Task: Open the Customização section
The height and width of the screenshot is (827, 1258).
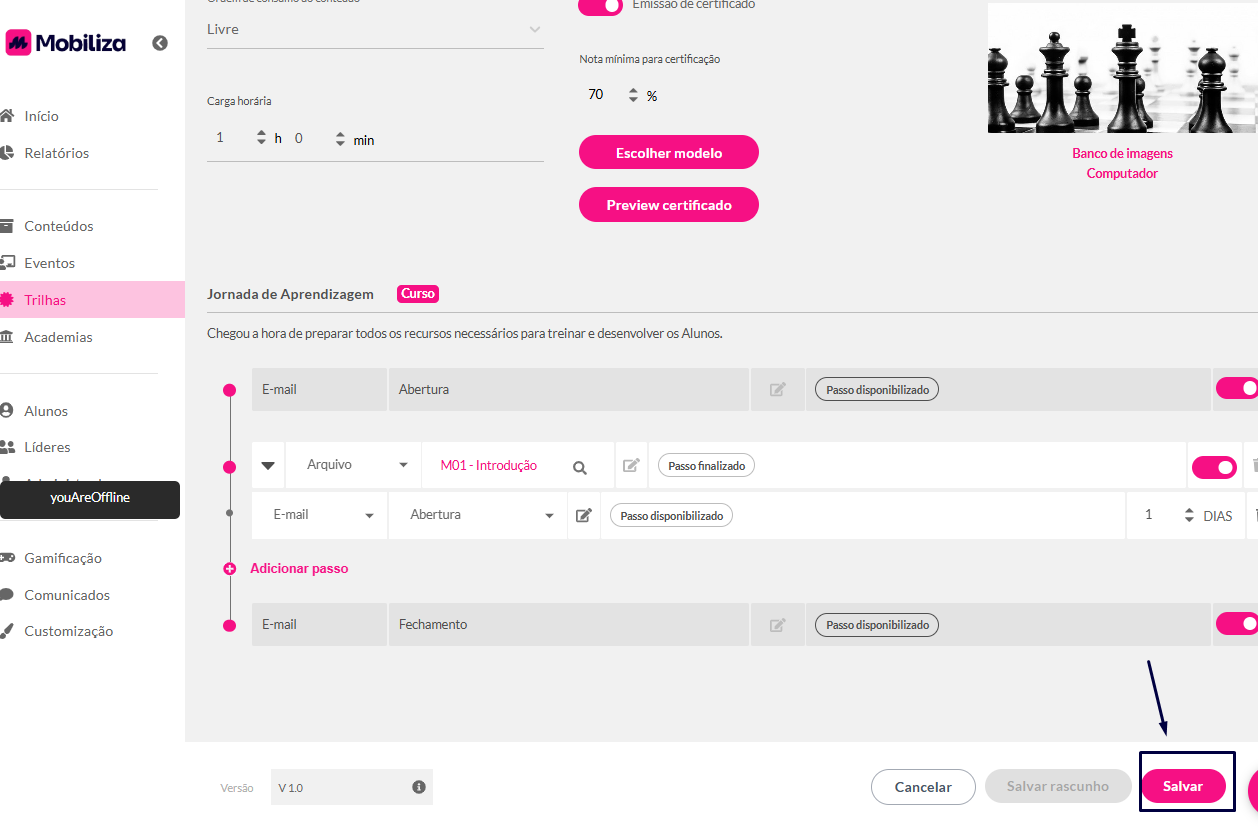Action: click(x=68, y=631)
